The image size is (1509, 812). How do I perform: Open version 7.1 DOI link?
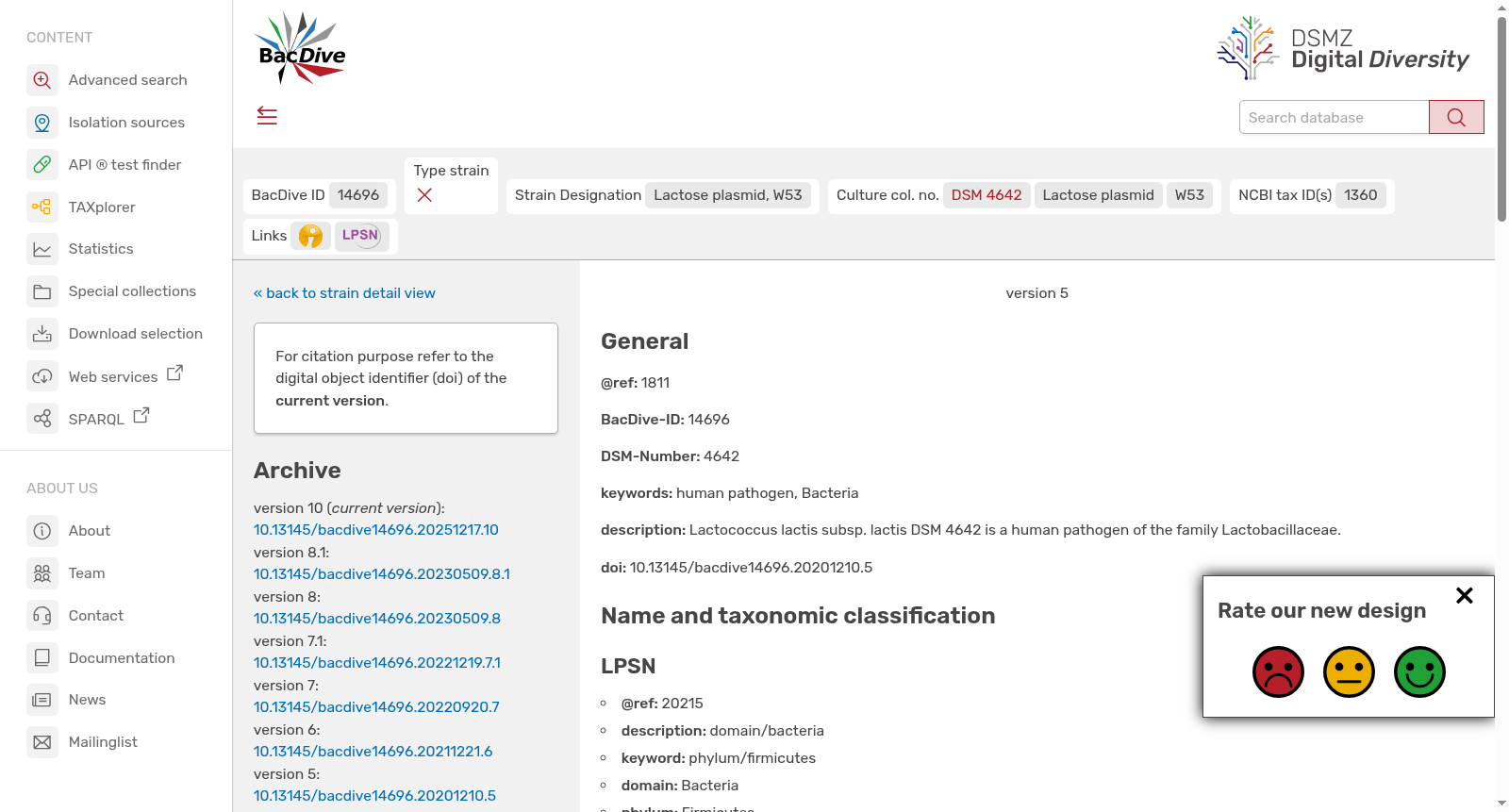click(377, 663)
